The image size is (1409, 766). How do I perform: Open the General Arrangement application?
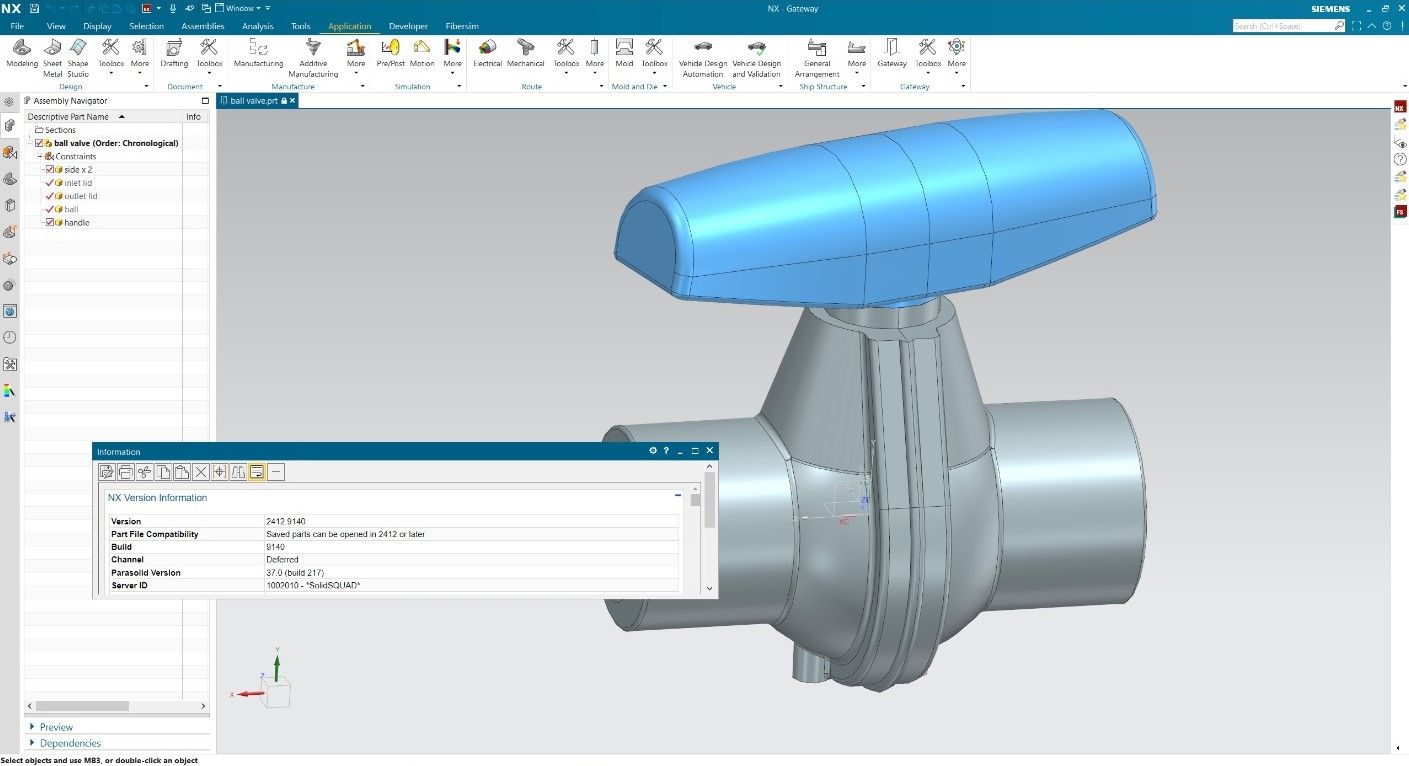click(x=817, y=57)
